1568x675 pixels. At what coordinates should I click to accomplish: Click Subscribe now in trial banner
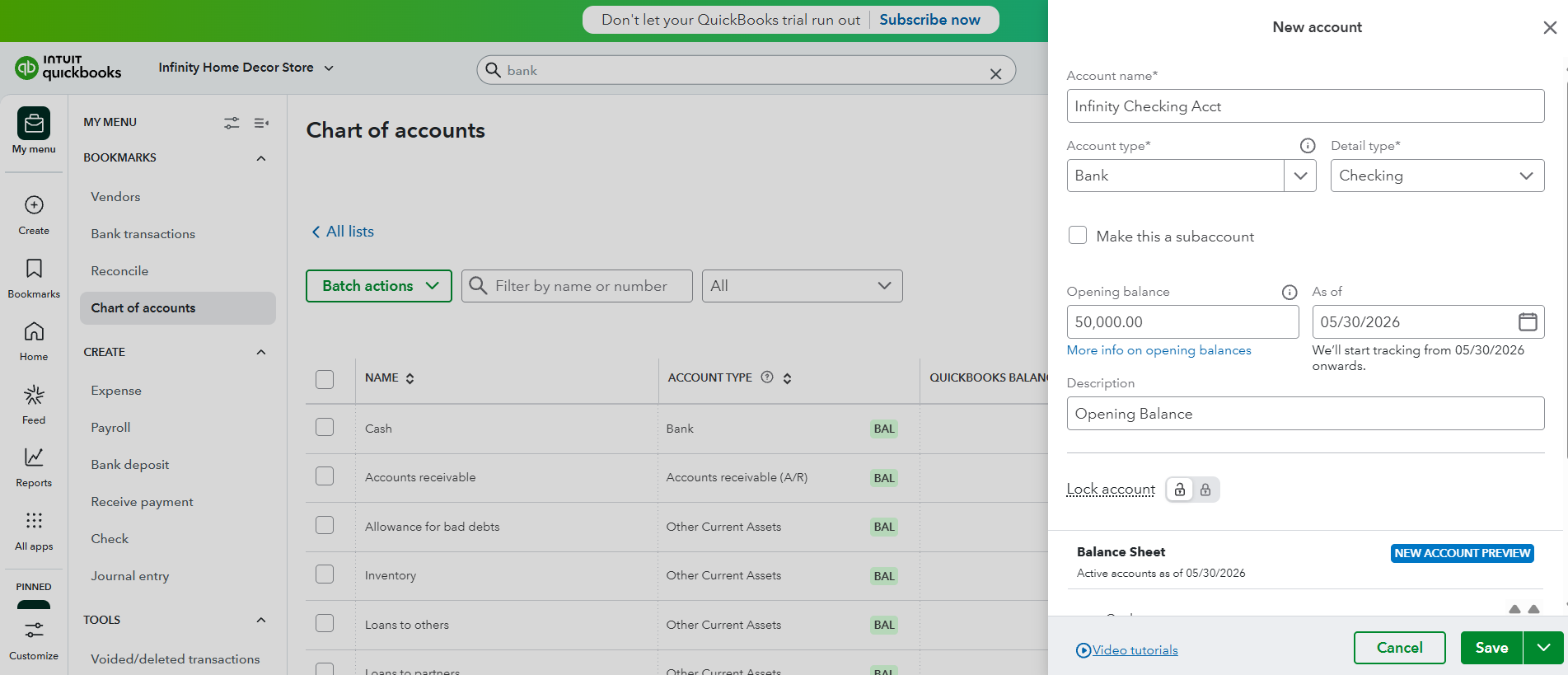(x=929, y=20)
